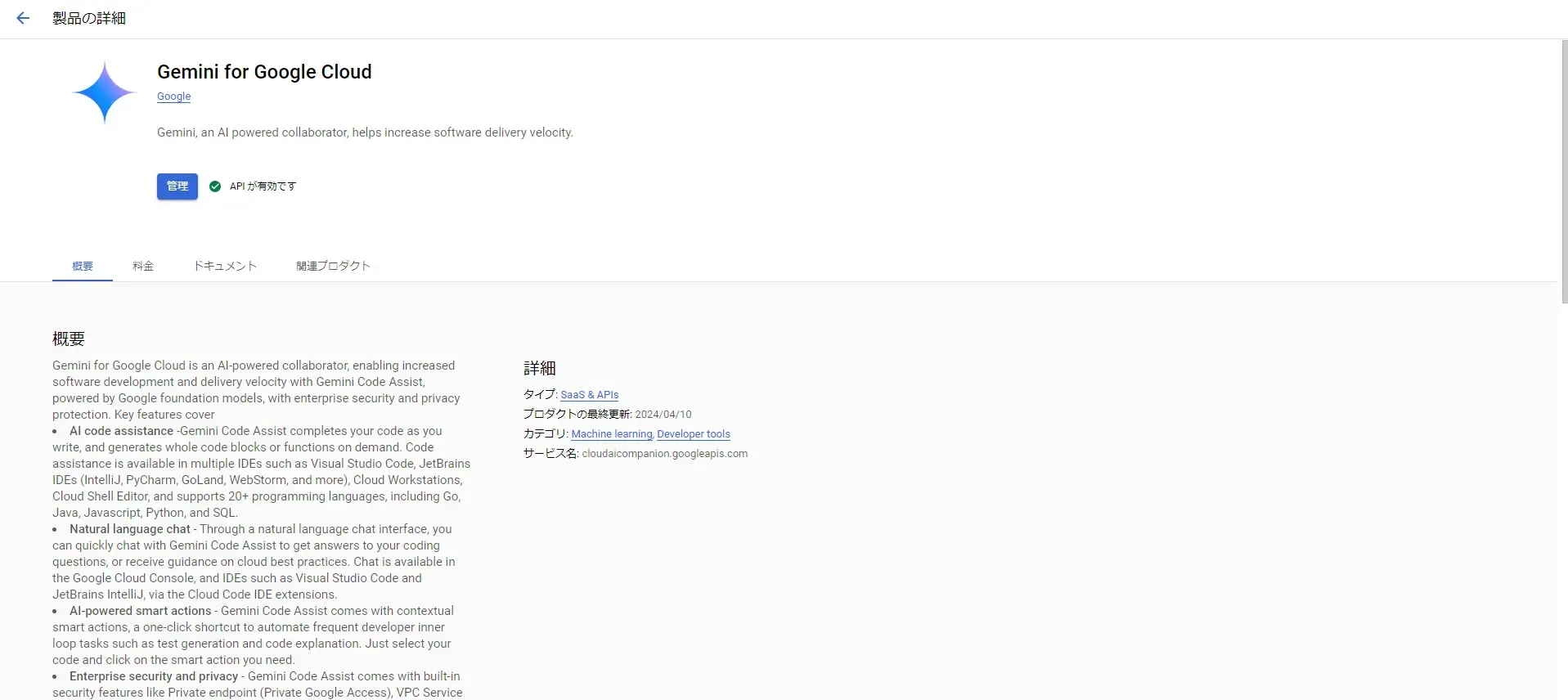Click the 詳細 section heading
Image resolution: width=1568 pixels, height=700 pixels.
click(540, 368)
